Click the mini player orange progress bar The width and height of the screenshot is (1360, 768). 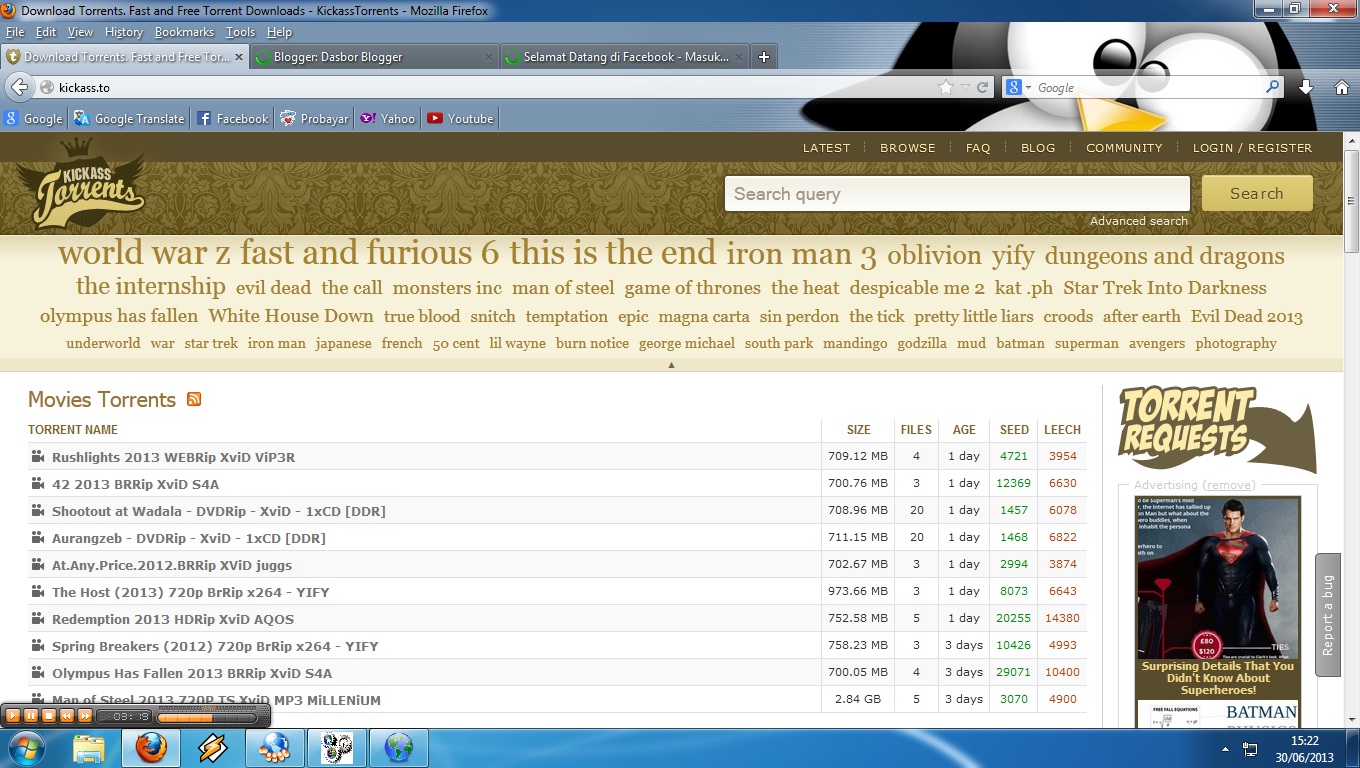click(207, 716)
